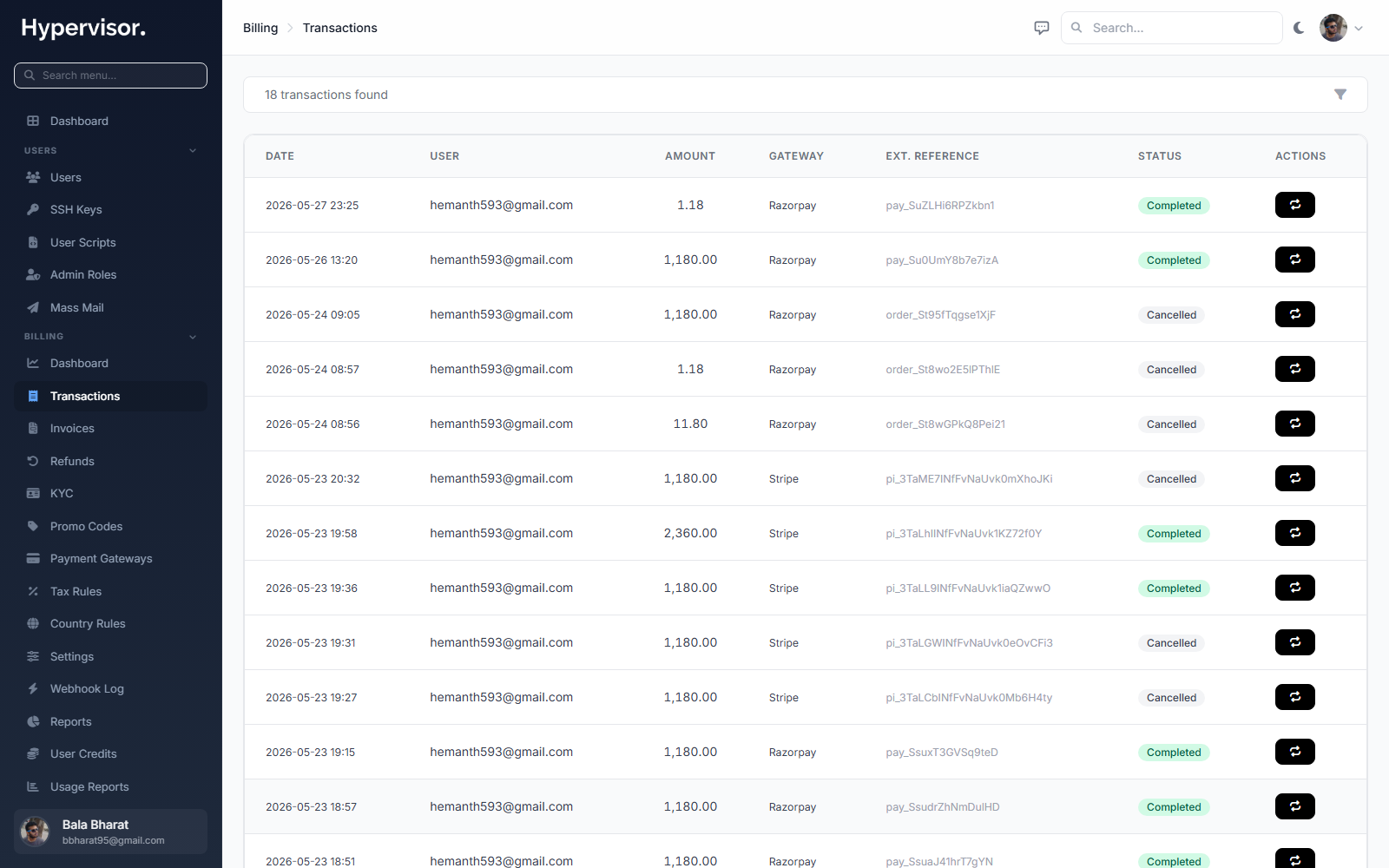Select the Transactions sidebar item
This screenshot has width=1389, height=868.
pos(110,396)
